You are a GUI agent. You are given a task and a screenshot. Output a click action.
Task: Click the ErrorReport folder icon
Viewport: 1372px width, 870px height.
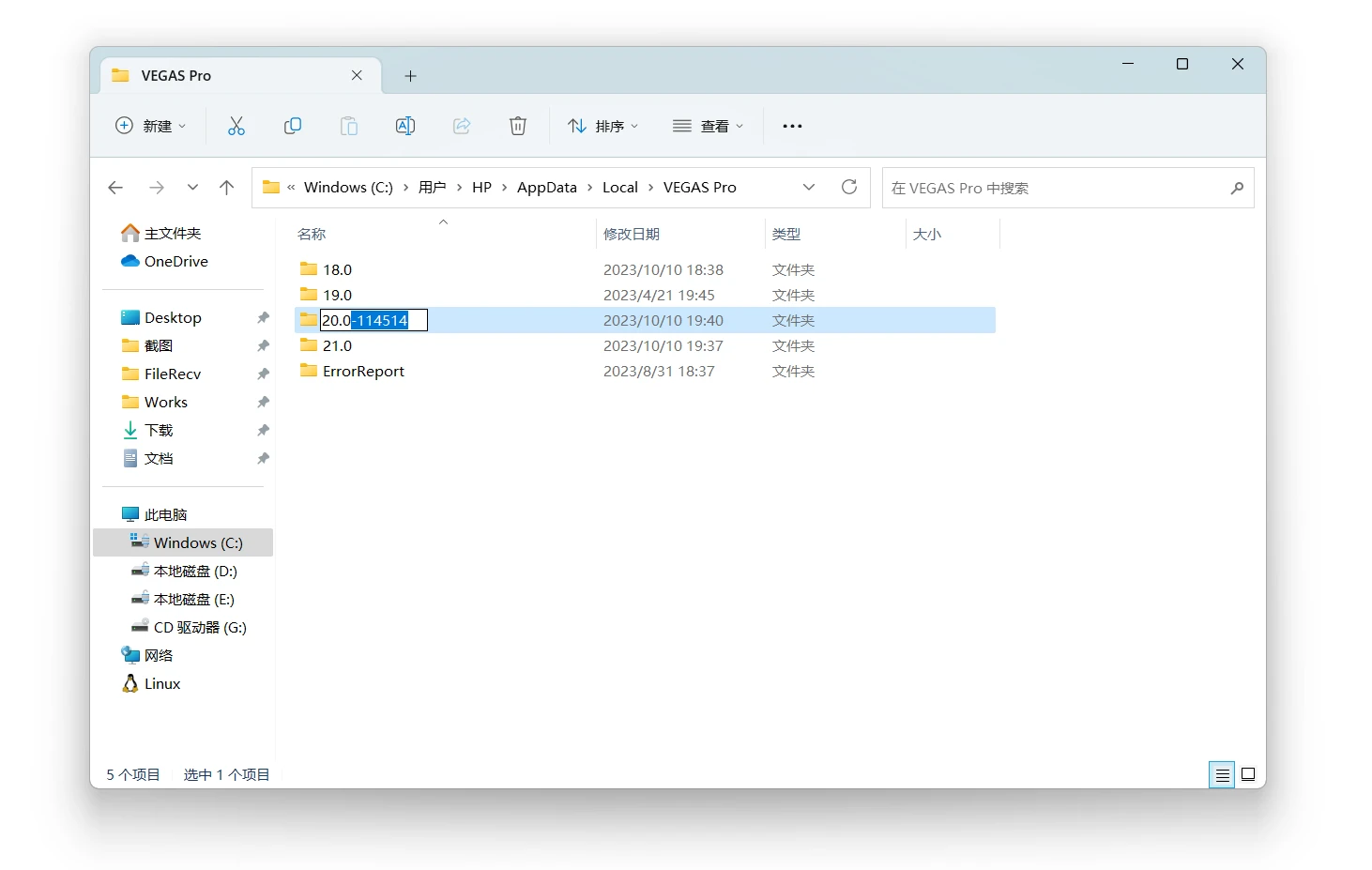tap(309, 371)
